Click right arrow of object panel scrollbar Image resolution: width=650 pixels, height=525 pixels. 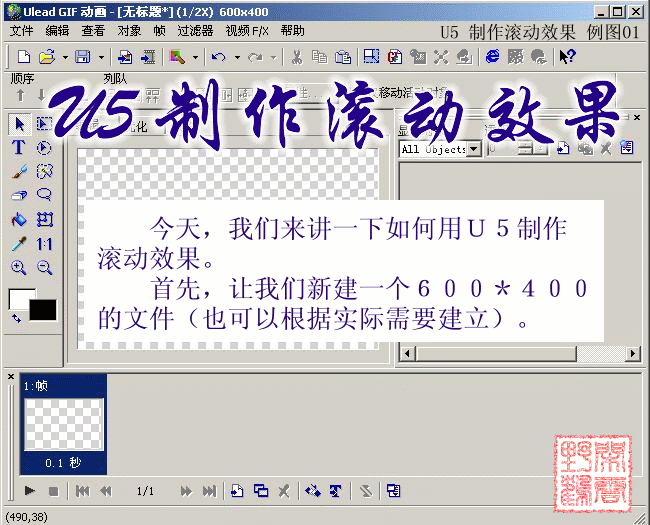(633, 354)
